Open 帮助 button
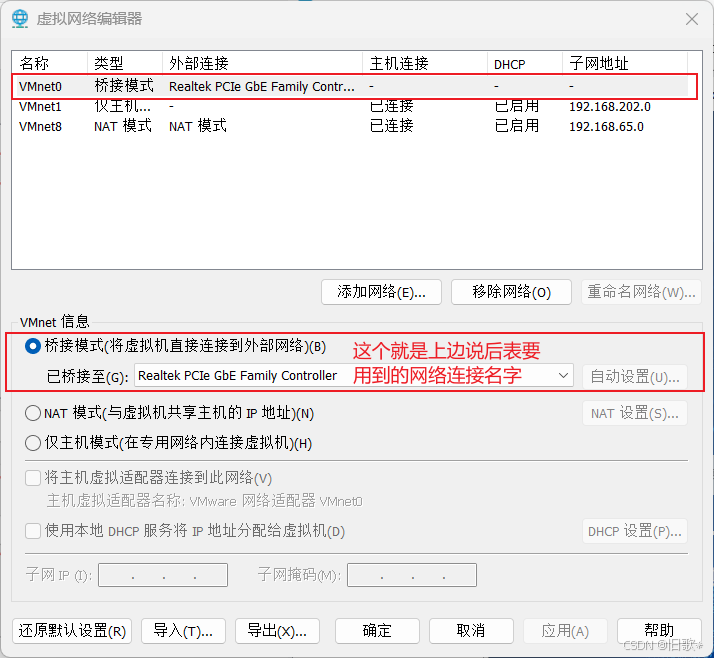714x658 pixels. point(659,631)
